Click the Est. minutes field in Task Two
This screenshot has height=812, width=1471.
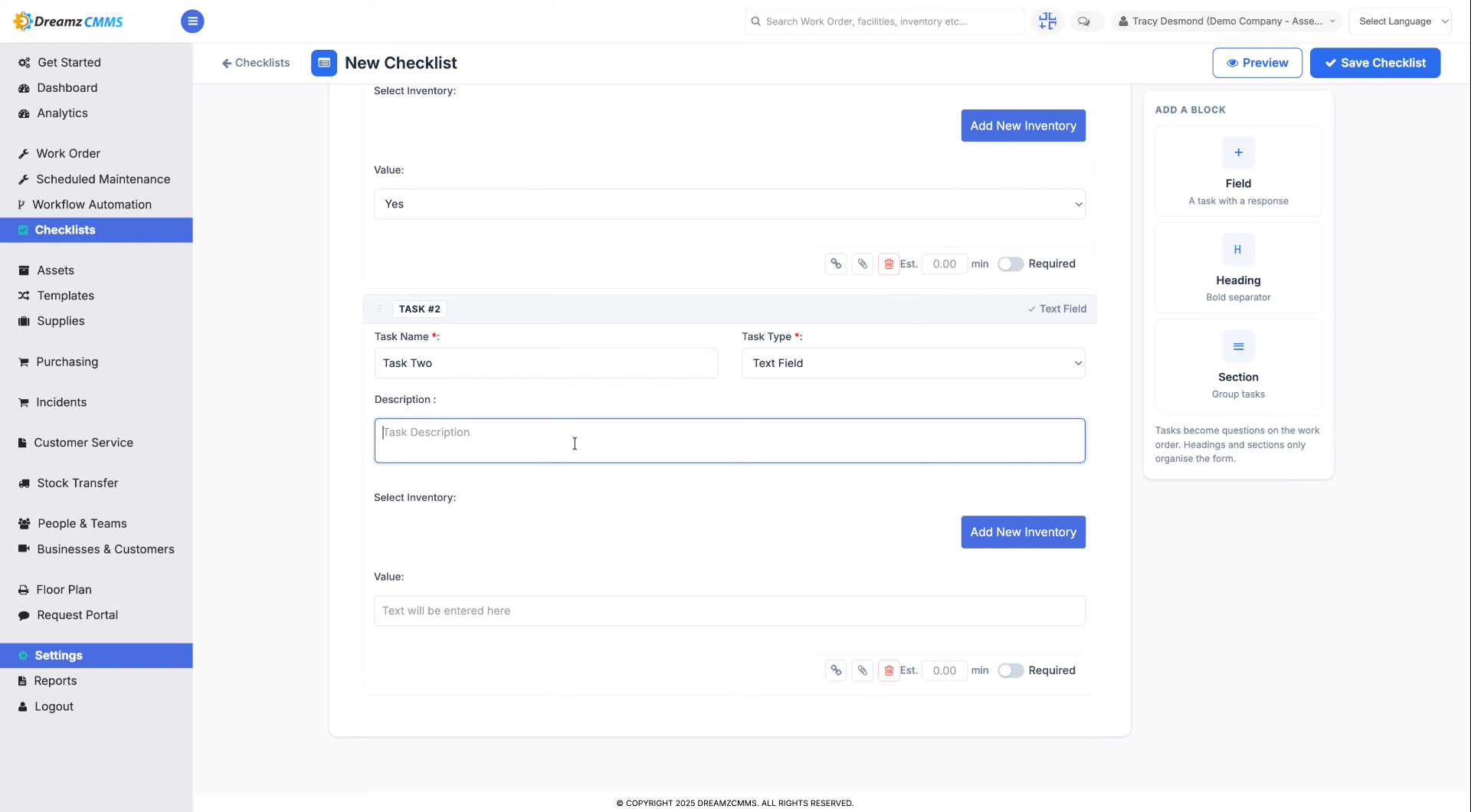944,670
